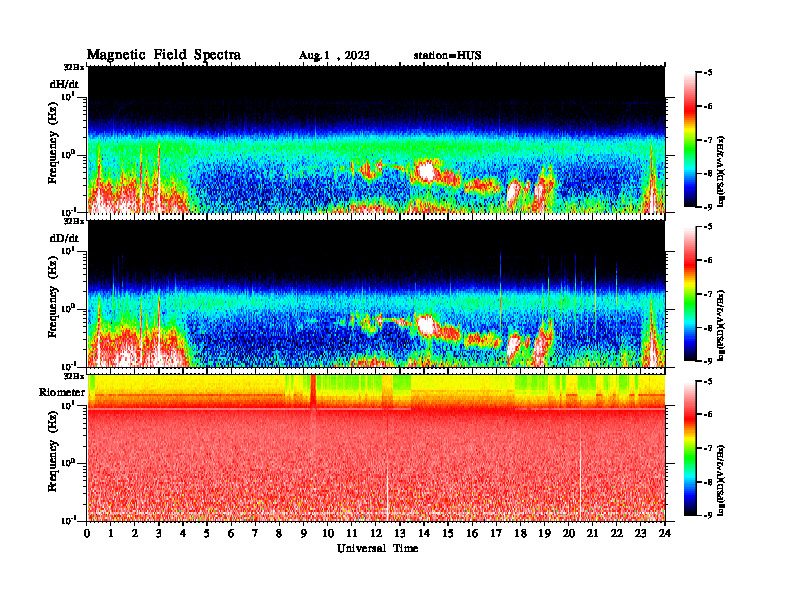Click the date label 'Aug.1 , 2023'
Image resolution: width=792 pixels, height=612 pixels.
click(x=334, y=56)
